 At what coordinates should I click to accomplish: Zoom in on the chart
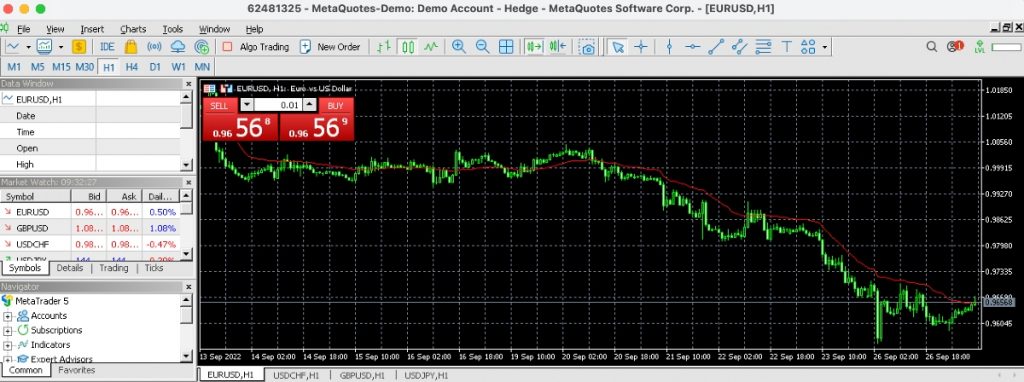[x=459, y=46]
